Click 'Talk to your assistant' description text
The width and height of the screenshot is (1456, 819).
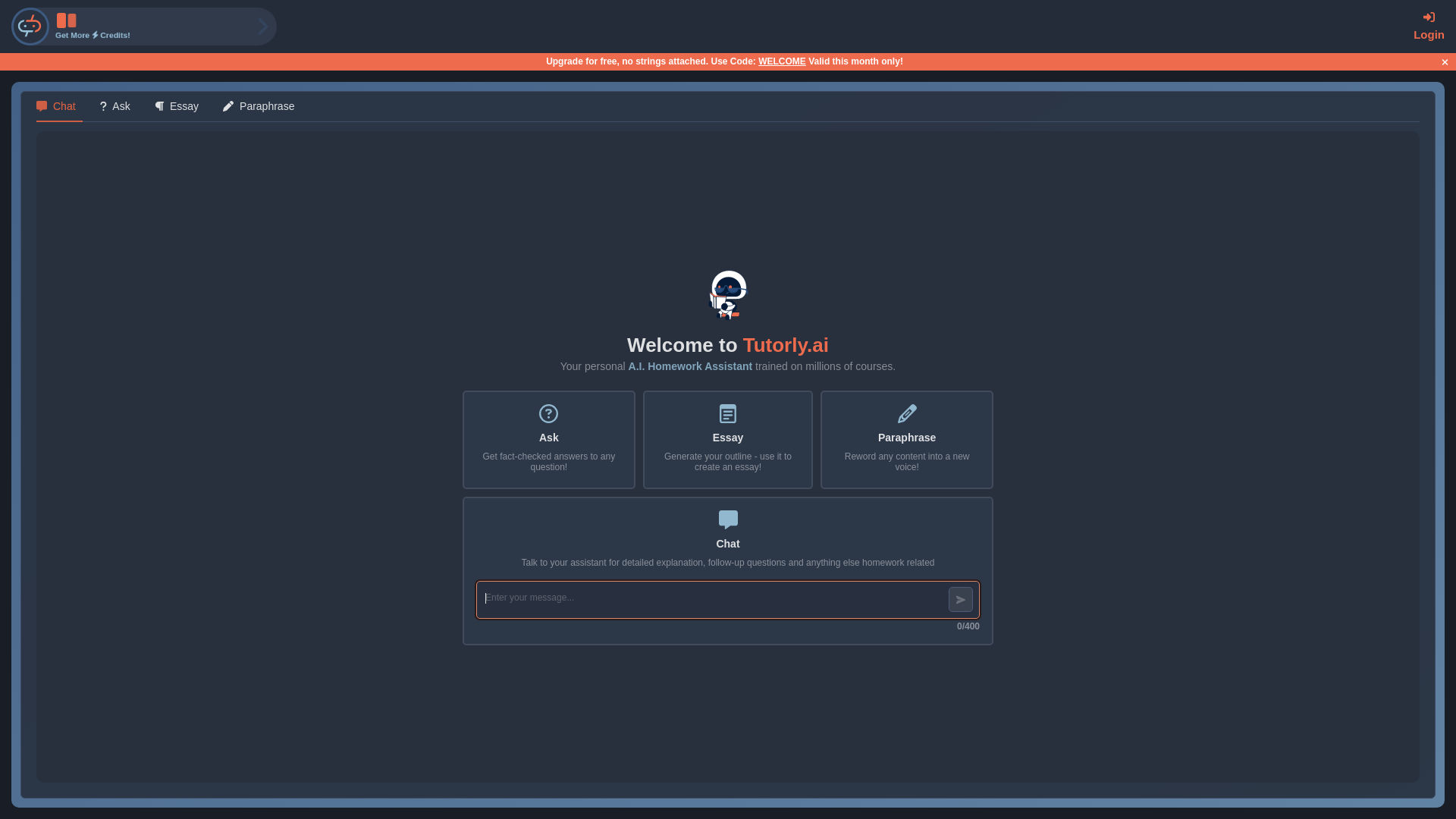[728, 563]
